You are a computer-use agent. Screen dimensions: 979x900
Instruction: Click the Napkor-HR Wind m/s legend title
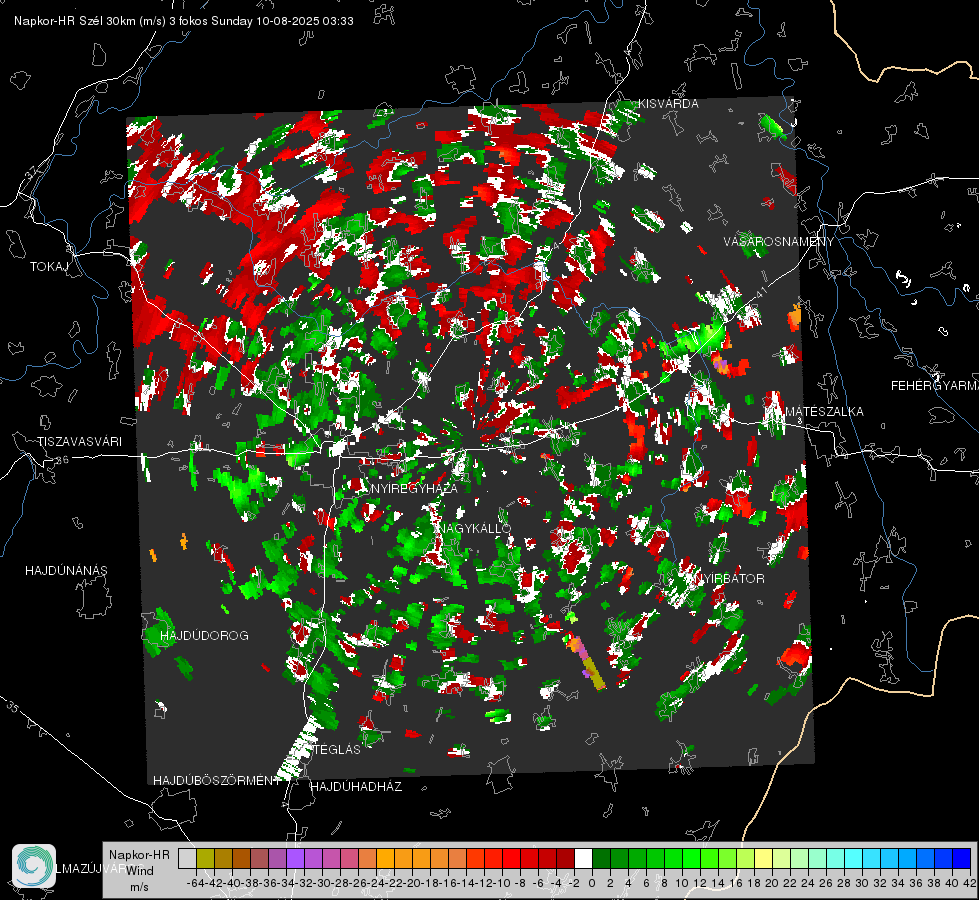139,871
